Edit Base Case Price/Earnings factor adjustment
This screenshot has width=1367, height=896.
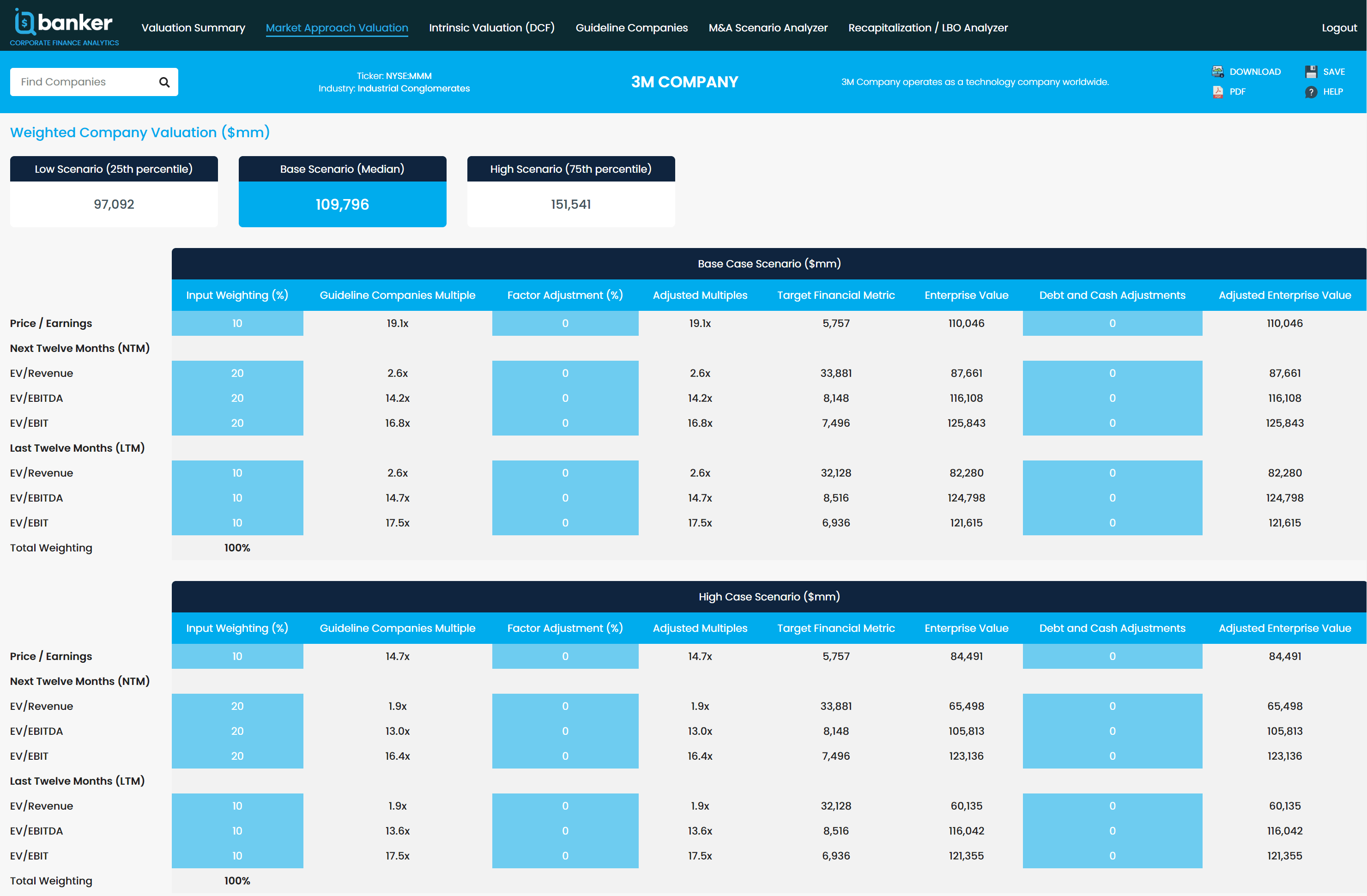565,323
